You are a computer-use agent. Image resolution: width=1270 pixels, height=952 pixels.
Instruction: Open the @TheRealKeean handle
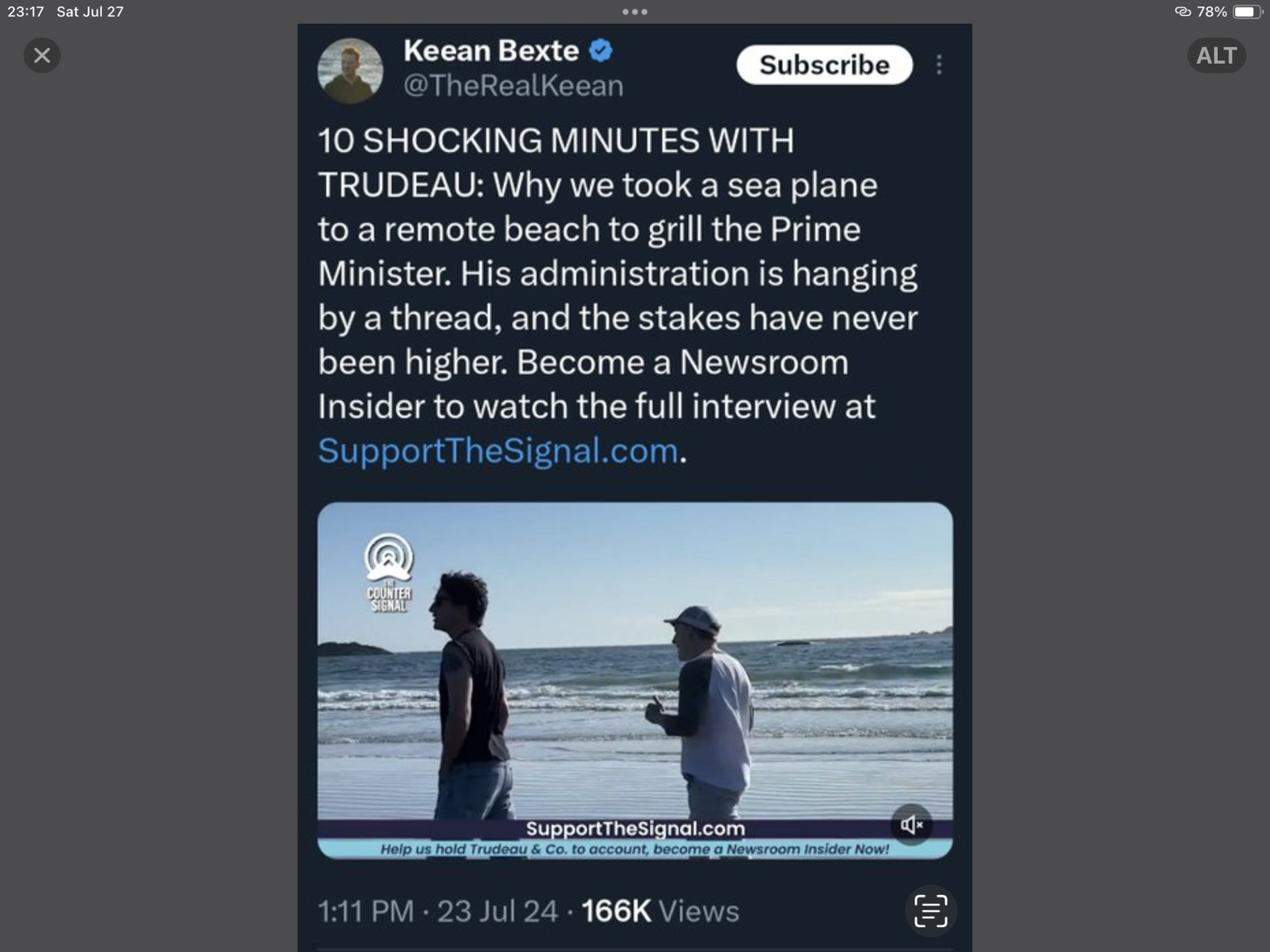513,85
